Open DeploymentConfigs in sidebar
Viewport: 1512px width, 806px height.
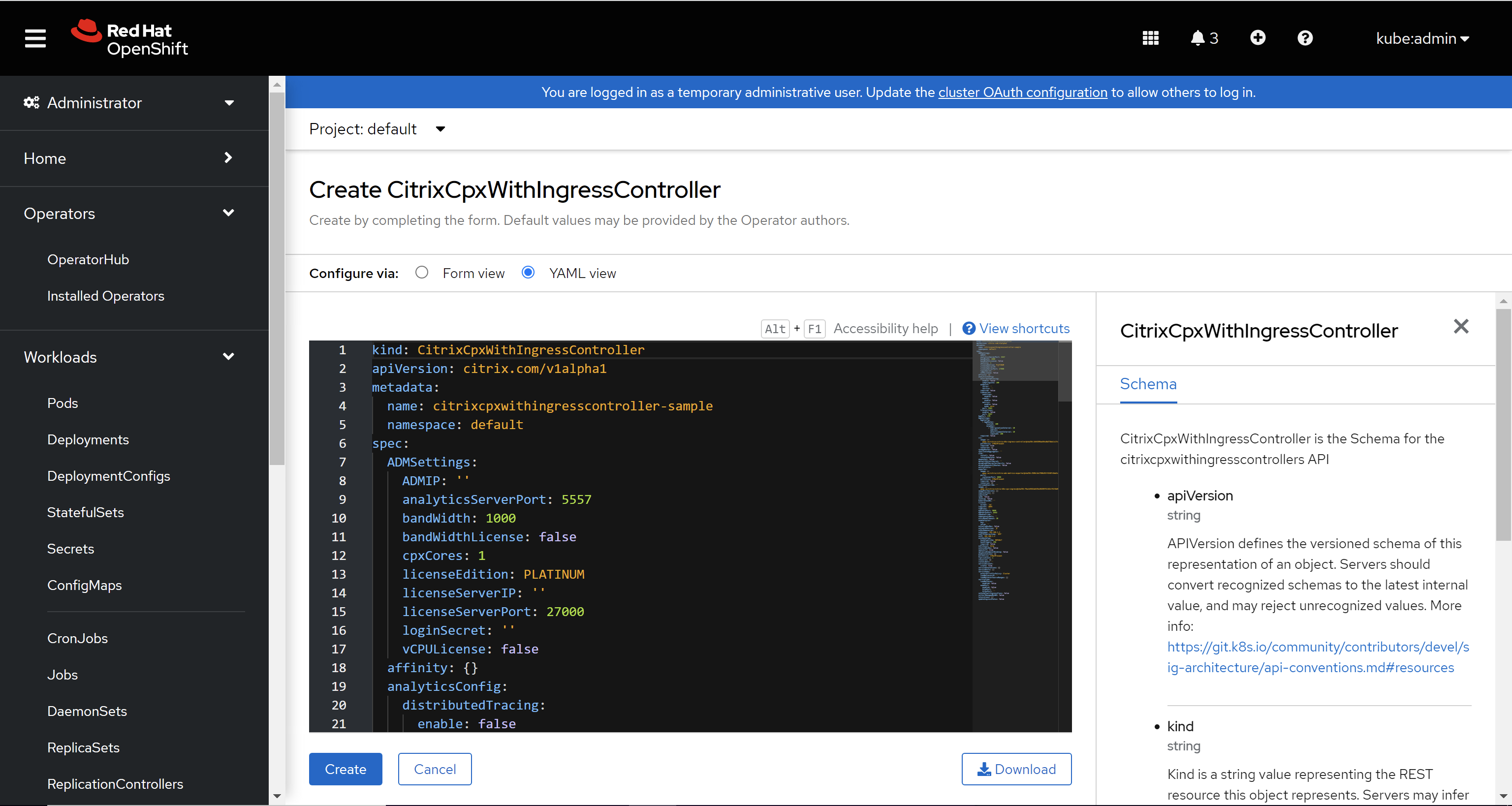(x=109, y=476)
